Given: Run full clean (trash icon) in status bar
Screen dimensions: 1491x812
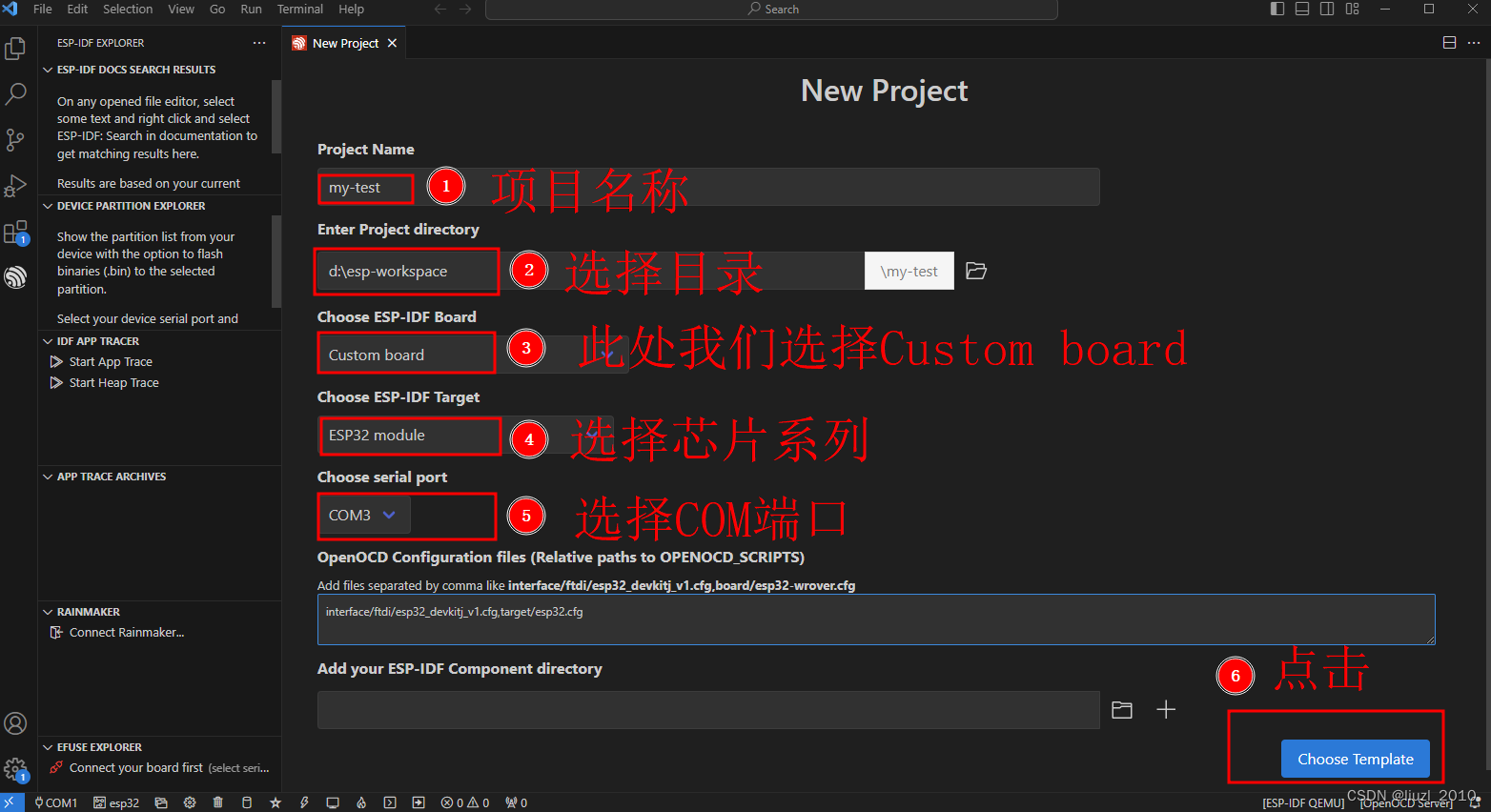Looking at the screenshot, I should click(217, 802).
